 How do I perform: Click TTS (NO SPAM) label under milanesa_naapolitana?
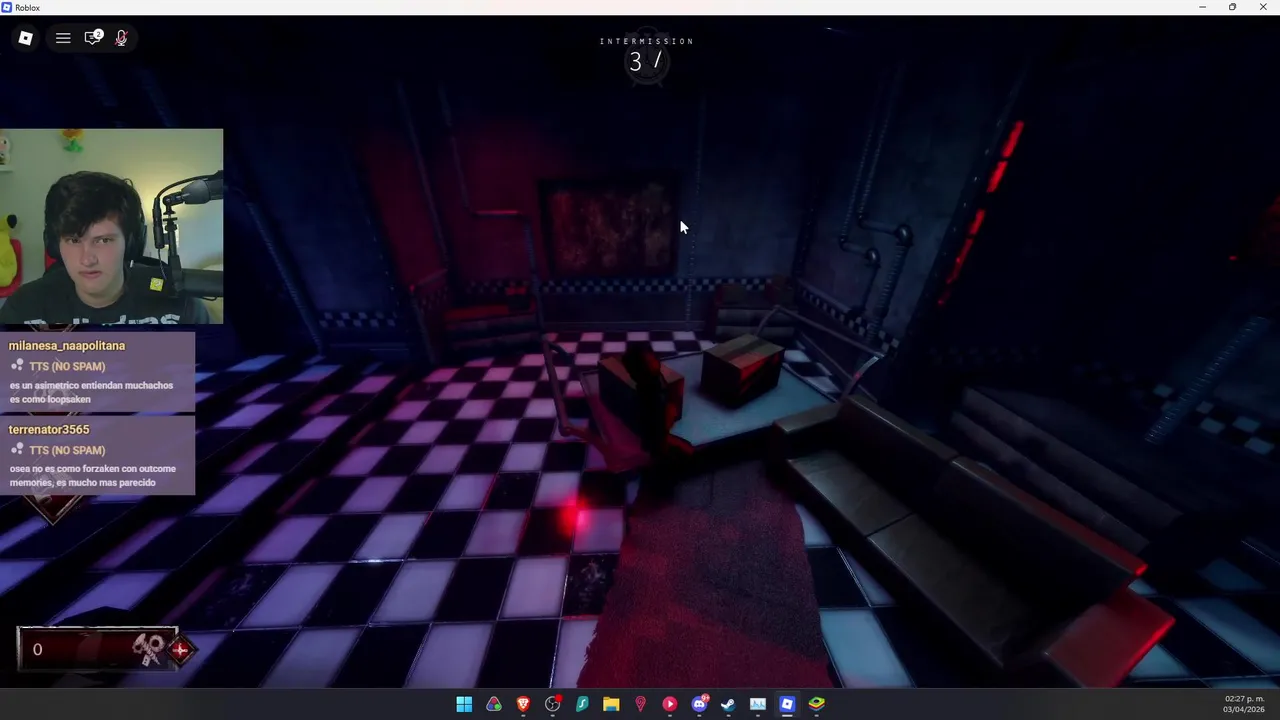(67, 366)
